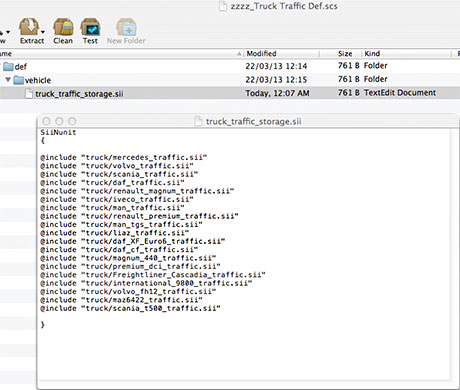Click the closing brace line
The width and height of the screenshot is (460, 390).
43,325
